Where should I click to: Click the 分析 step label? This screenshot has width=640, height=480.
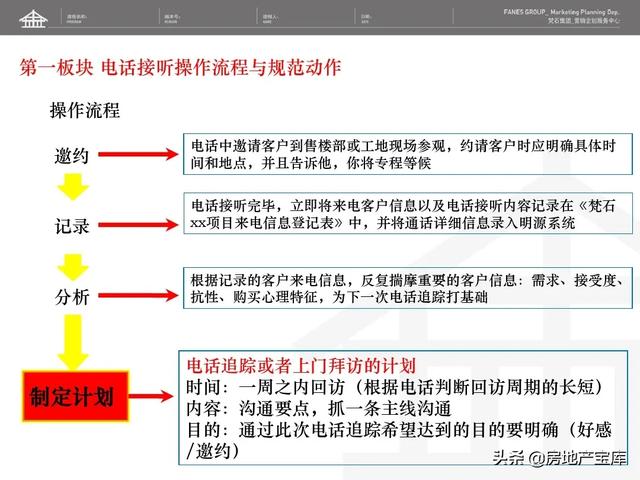72,297
